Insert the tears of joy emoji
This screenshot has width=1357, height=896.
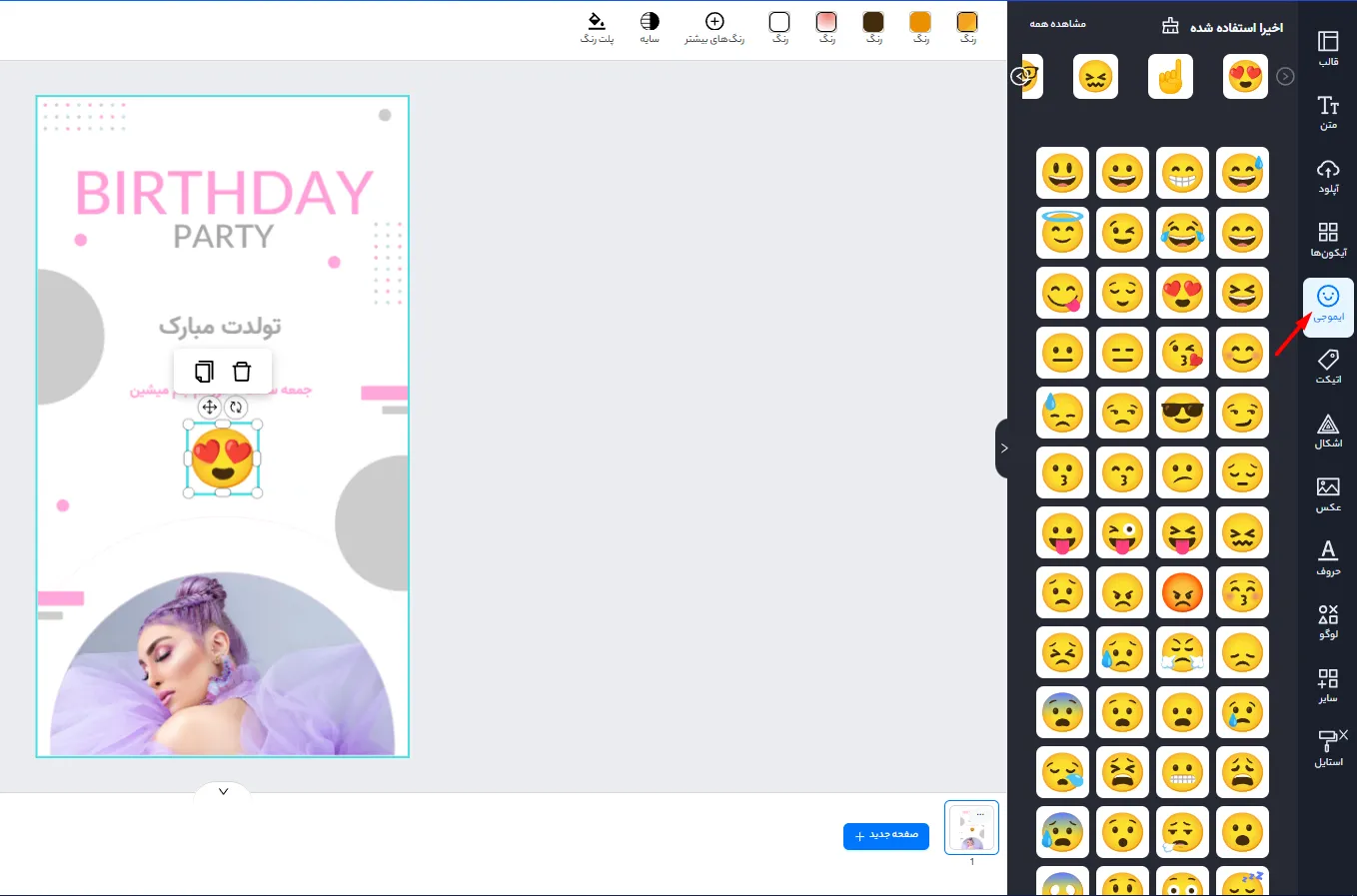pyautogui.click(x=1182, y=233)
